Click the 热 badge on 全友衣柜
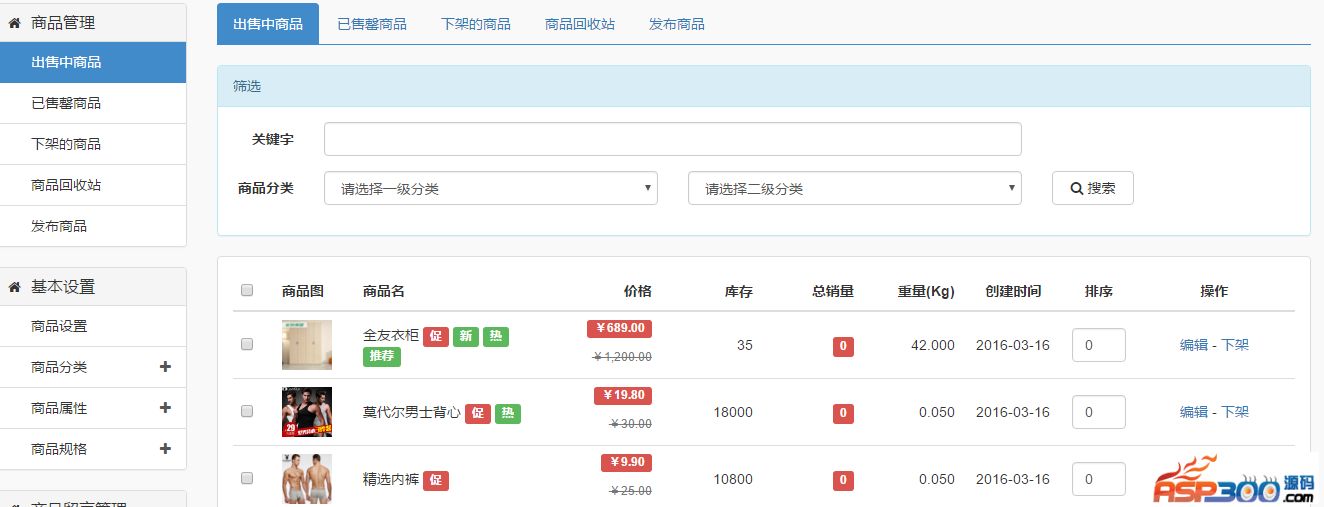This screenshot has width=1324, height=507. 496,336
